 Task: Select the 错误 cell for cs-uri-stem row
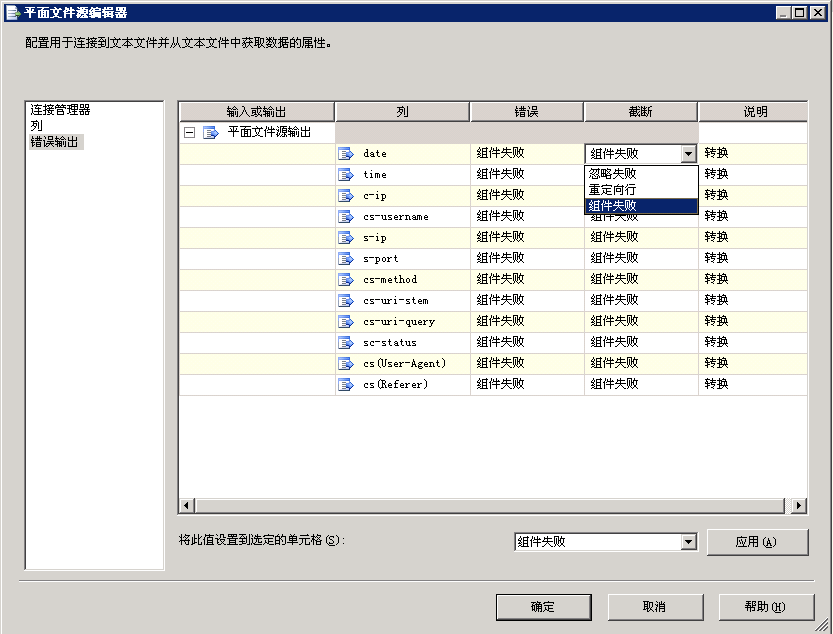click(527, 301)
